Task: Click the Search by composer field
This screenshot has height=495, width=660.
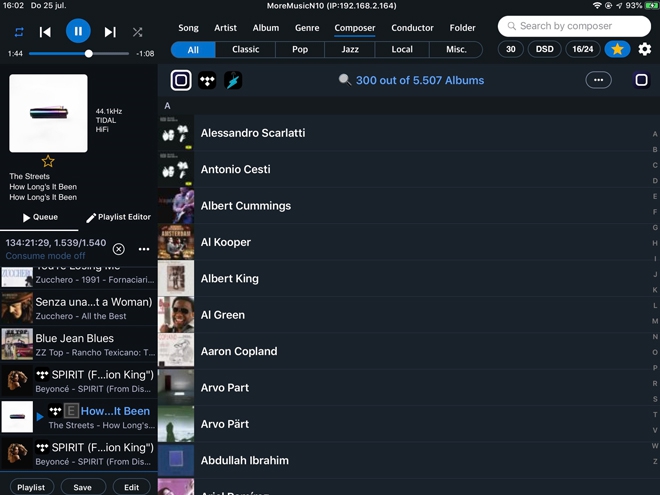Action: click(574, 26)
